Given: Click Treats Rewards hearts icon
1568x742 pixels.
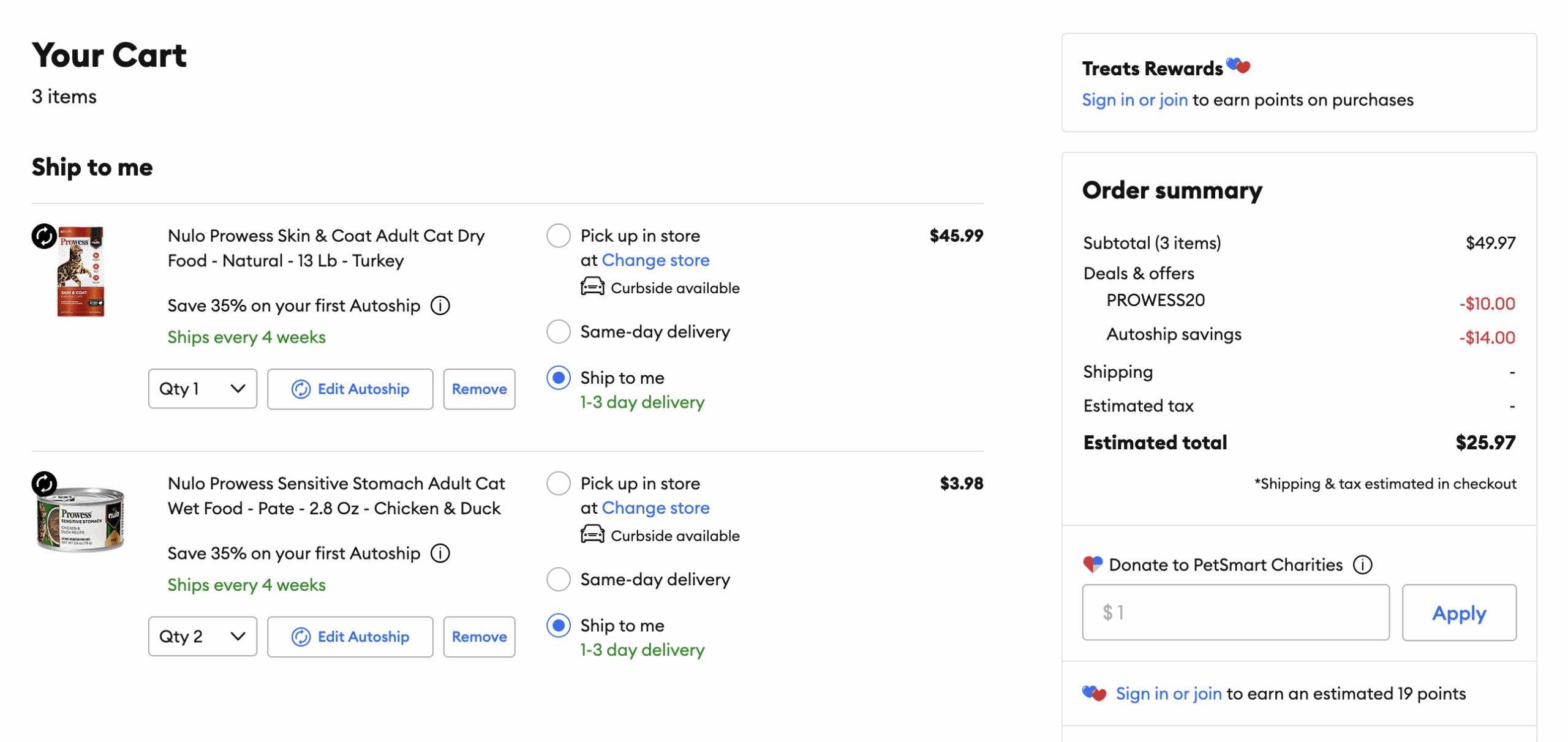Looking at the screenshot, I should (x=1238, y=66).
